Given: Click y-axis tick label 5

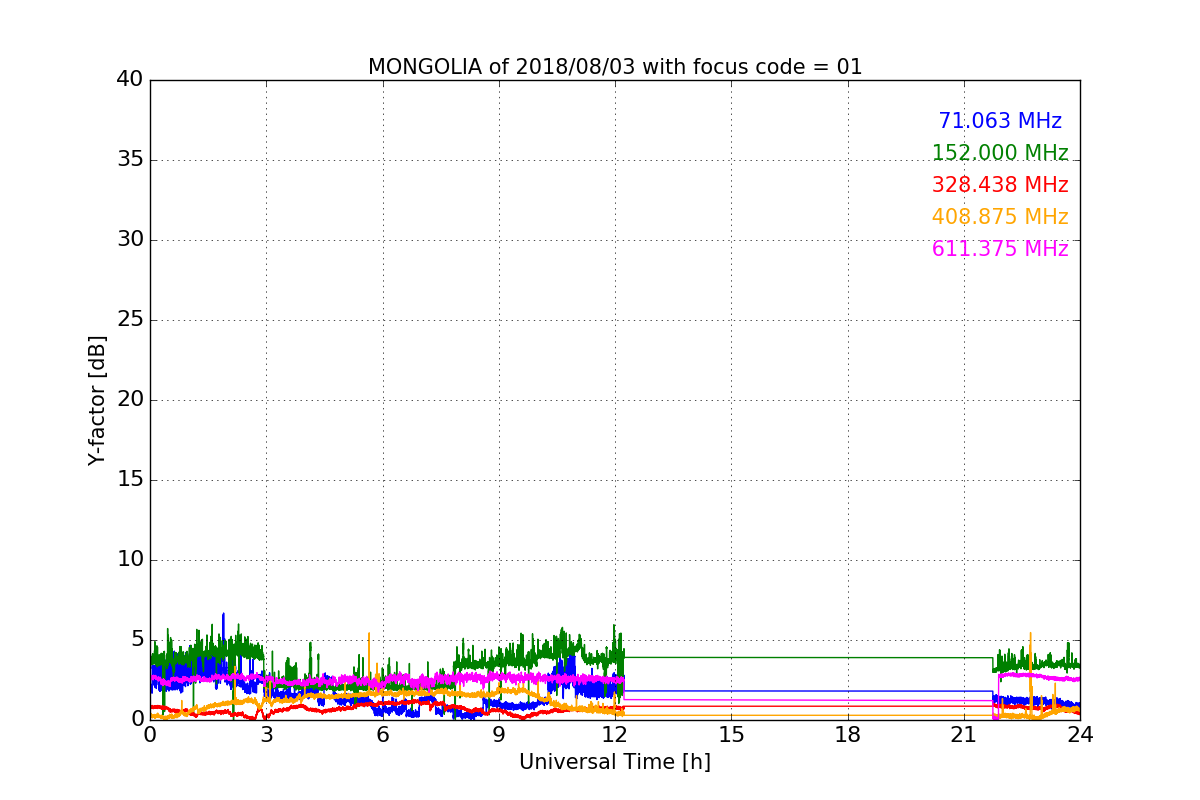Looking at the screenshot, I should click(136, 640).
